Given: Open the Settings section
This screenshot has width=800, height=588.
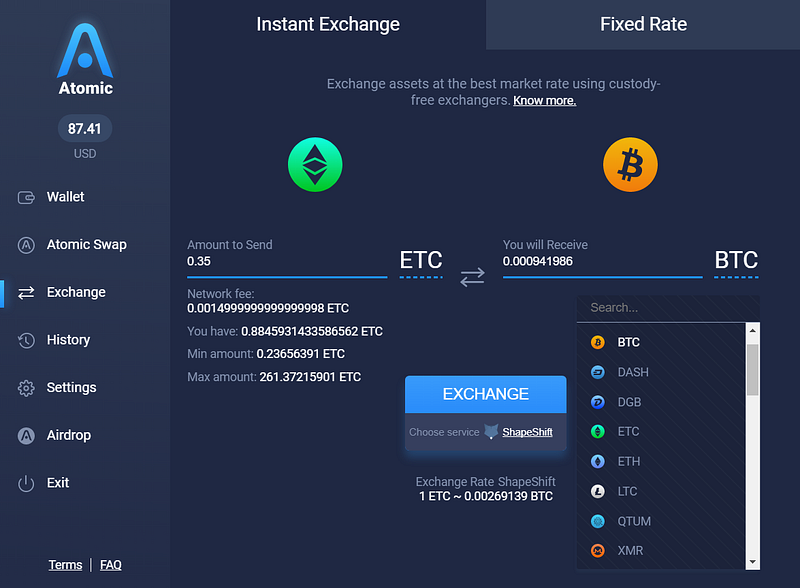Looking at the screenshot, I should (71, 388).
